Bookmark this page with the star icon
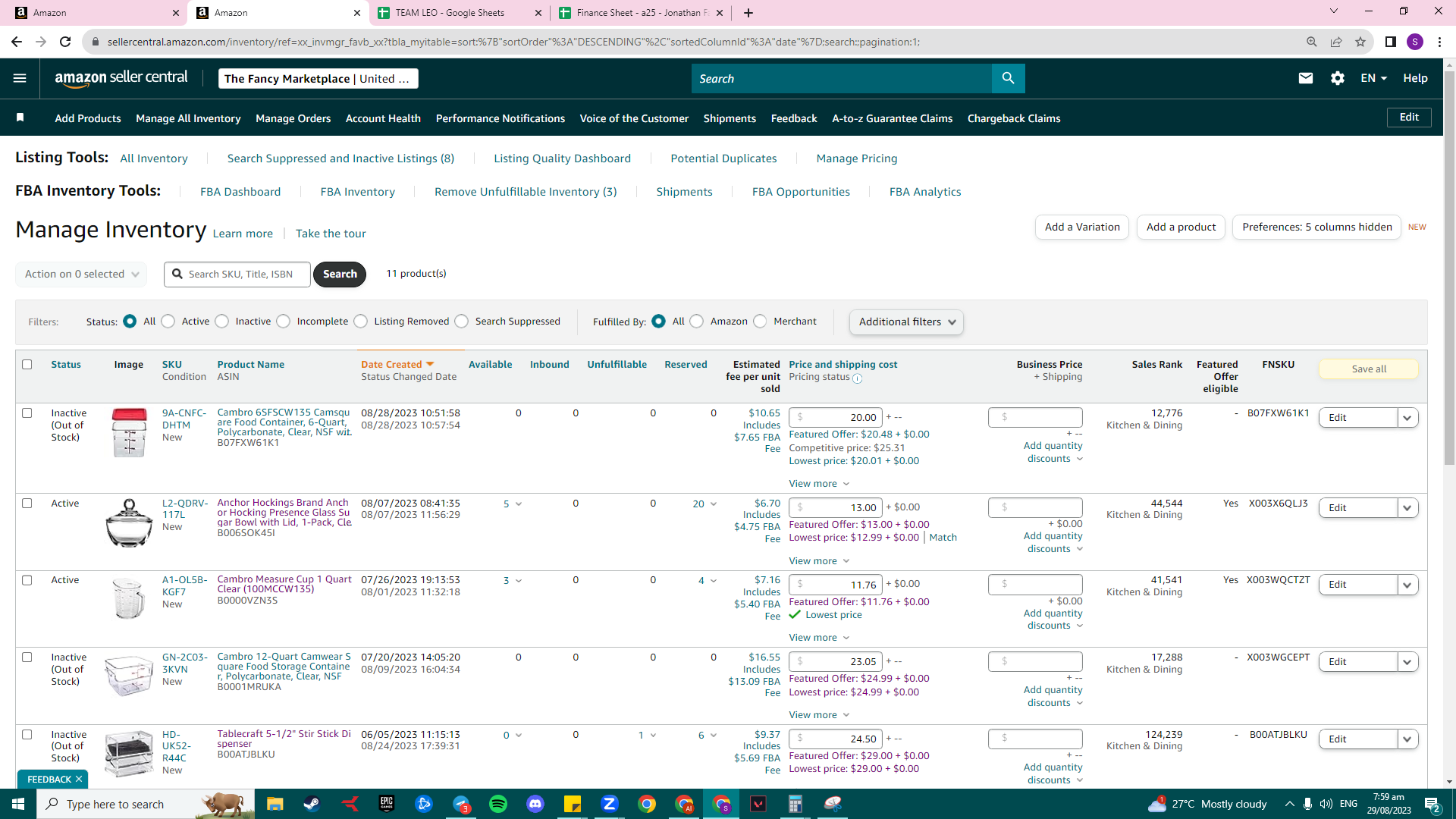The image size is (1456, 819). point(1360,42)
